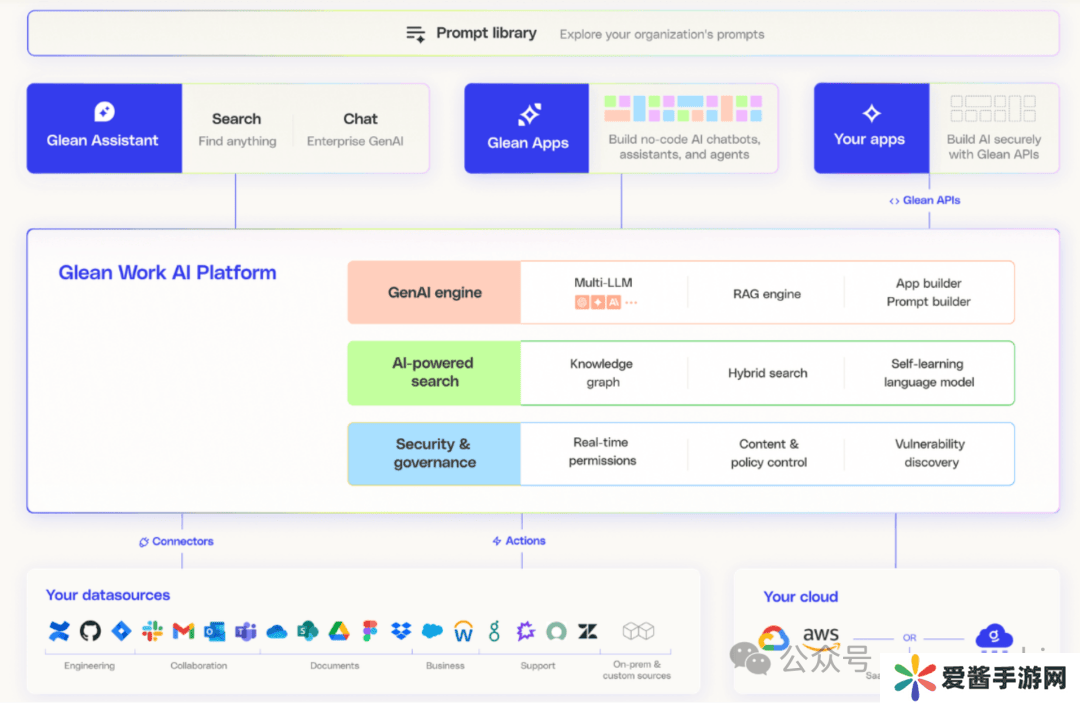Click the Glean APIs link
Image resolution: width=1080 pixels, height=703 pixels.
tap(925, 200)
